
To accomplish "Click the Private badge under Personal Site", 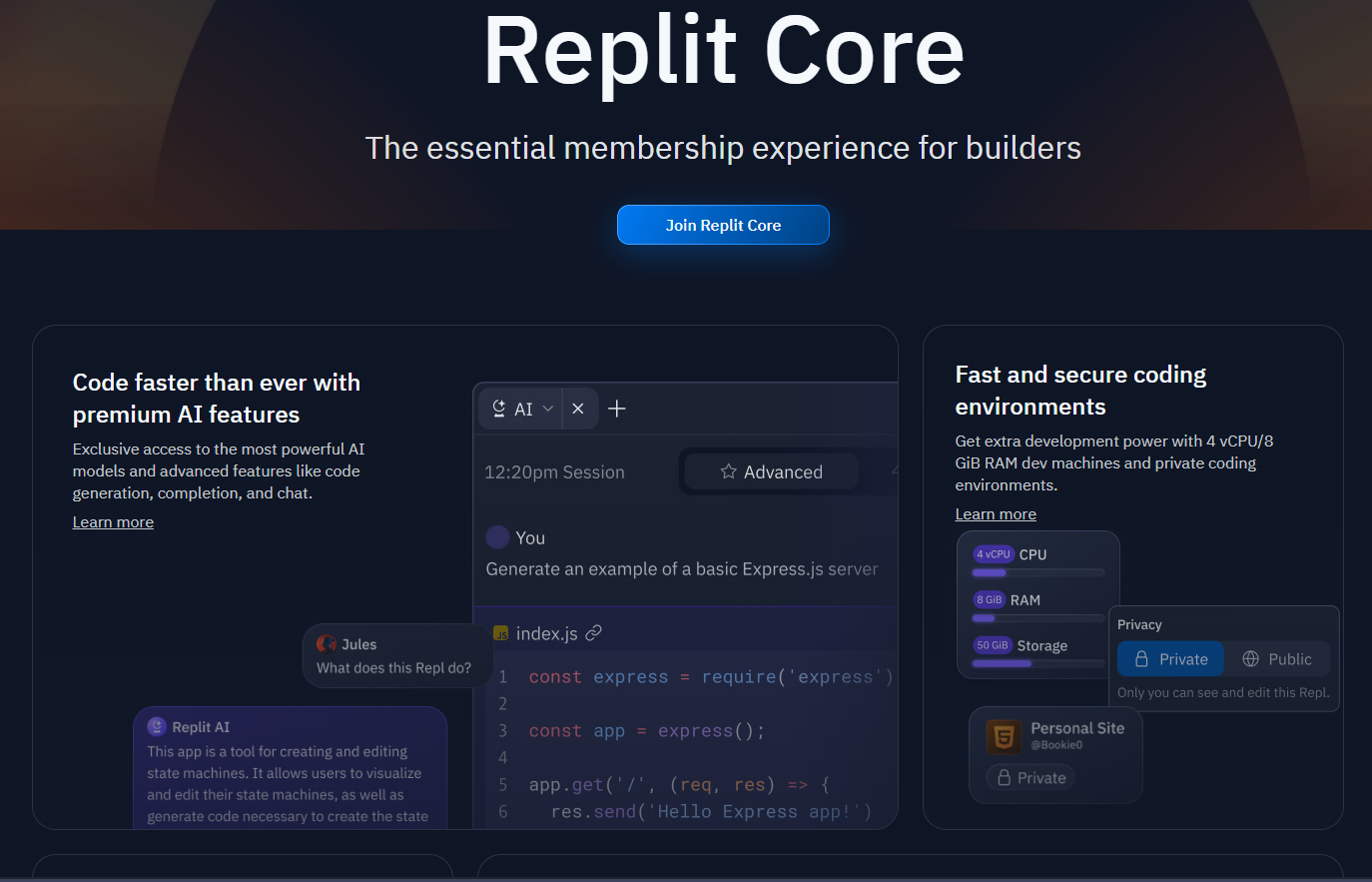I will point(1030,778).
